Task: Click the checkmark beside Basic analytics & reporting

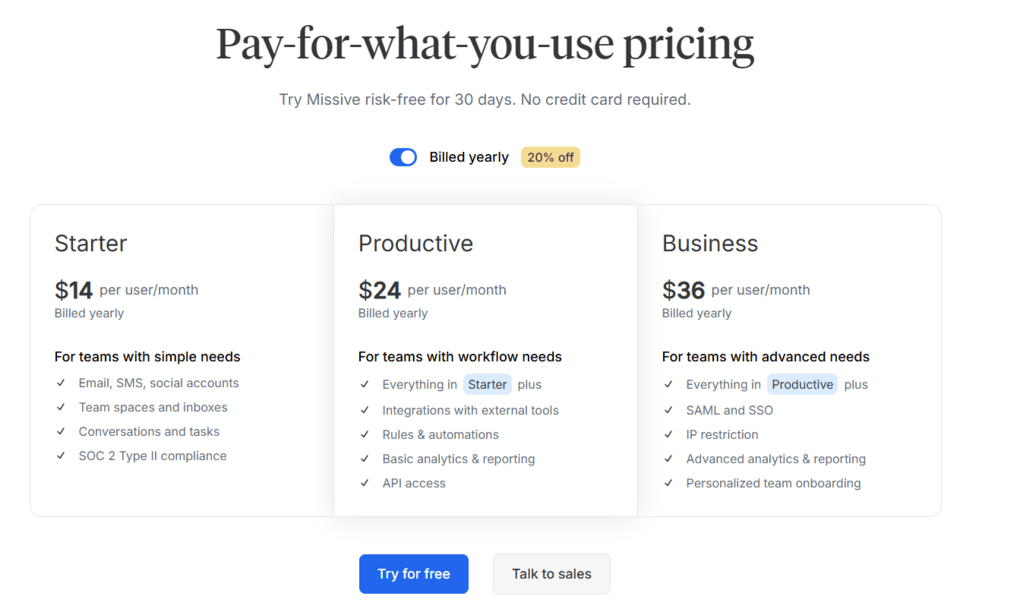Action: (364, 459)
